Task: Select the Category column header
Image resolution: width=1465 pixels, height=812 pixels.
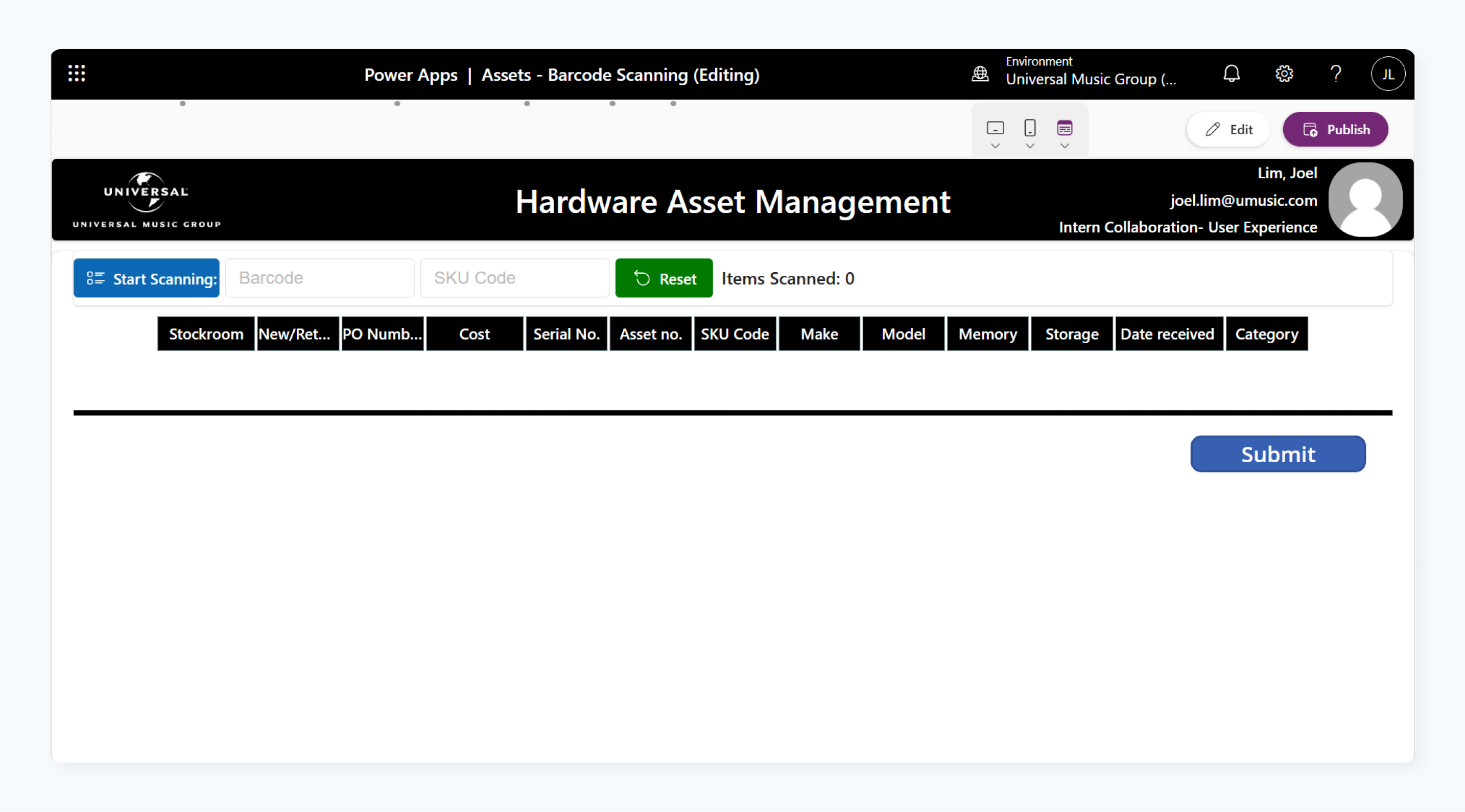Action: (x=1266, y=334)
